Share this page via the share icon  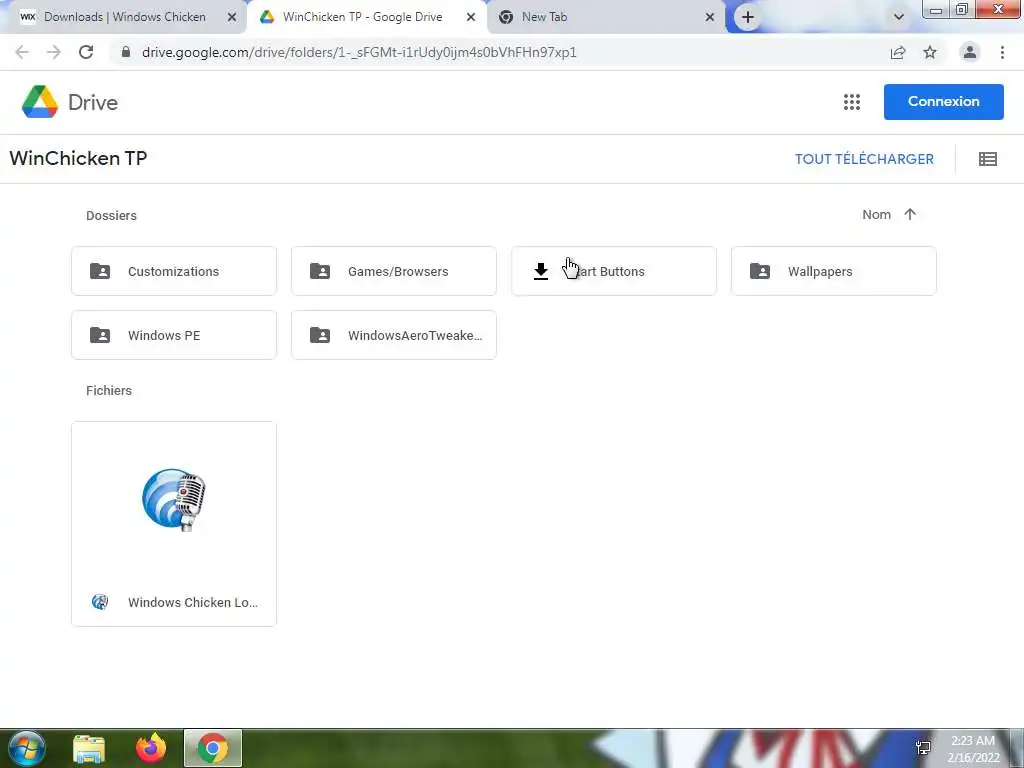pyautogui.click(x=898, y=52)
